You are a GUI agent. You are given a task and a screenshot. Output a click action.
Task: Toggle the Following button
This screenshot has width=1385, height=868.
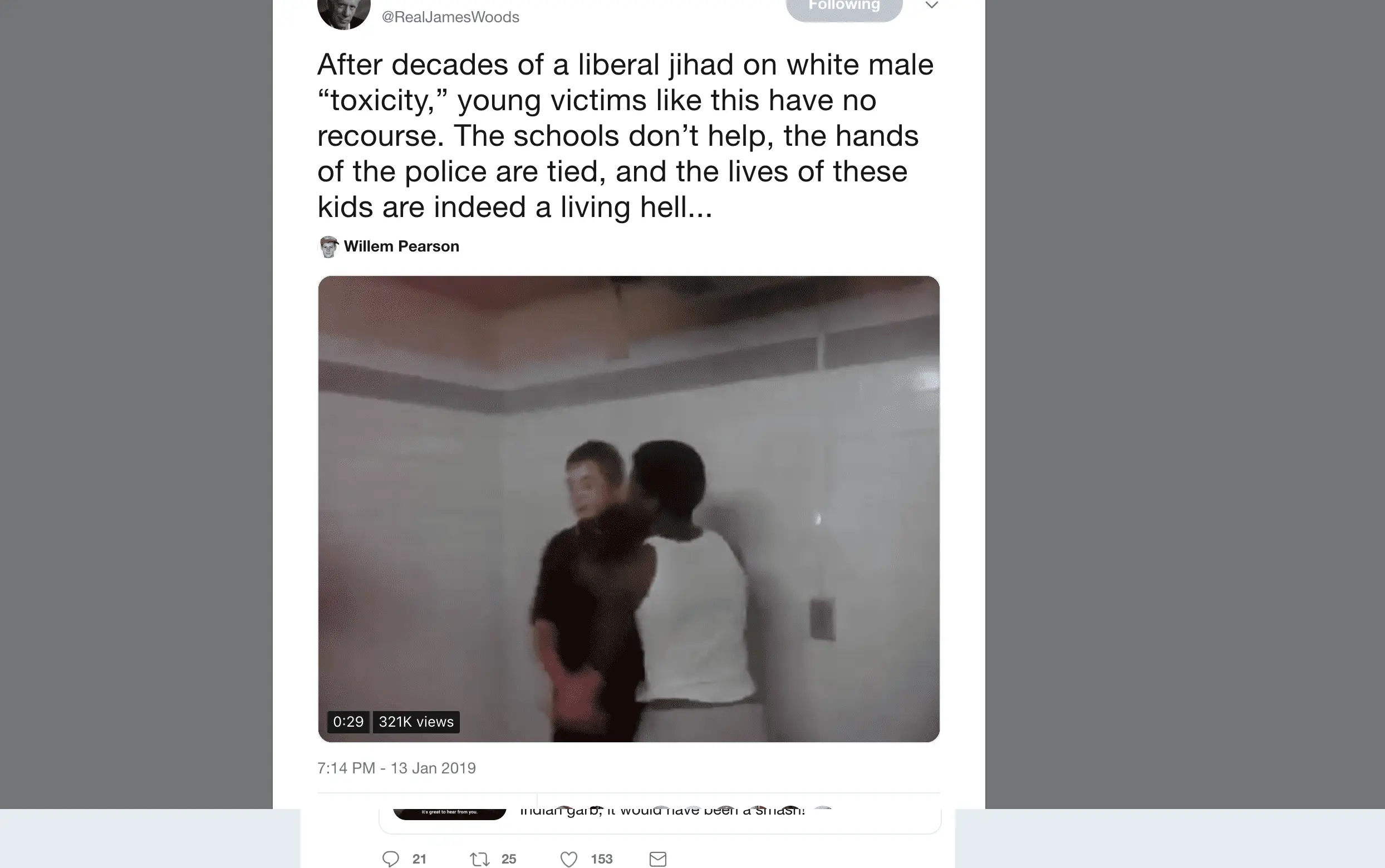(844, 8)
